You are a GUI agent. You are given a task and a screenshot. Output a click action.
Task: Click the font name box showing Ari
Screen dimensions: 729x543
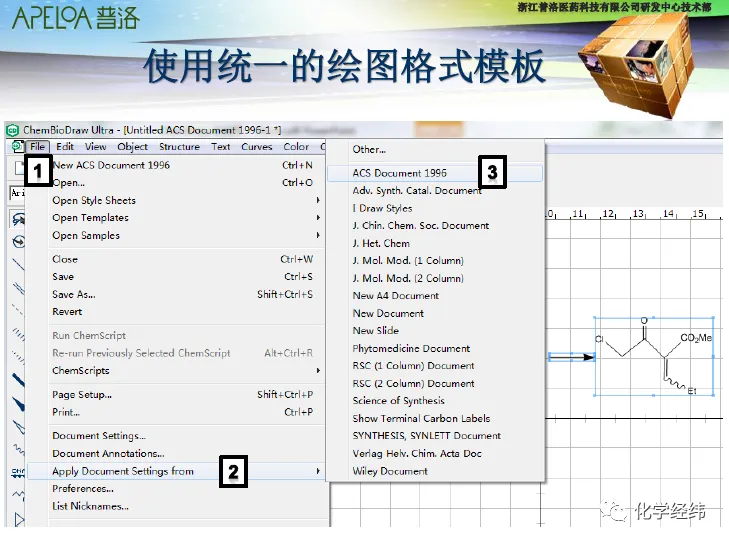[17, 192]
